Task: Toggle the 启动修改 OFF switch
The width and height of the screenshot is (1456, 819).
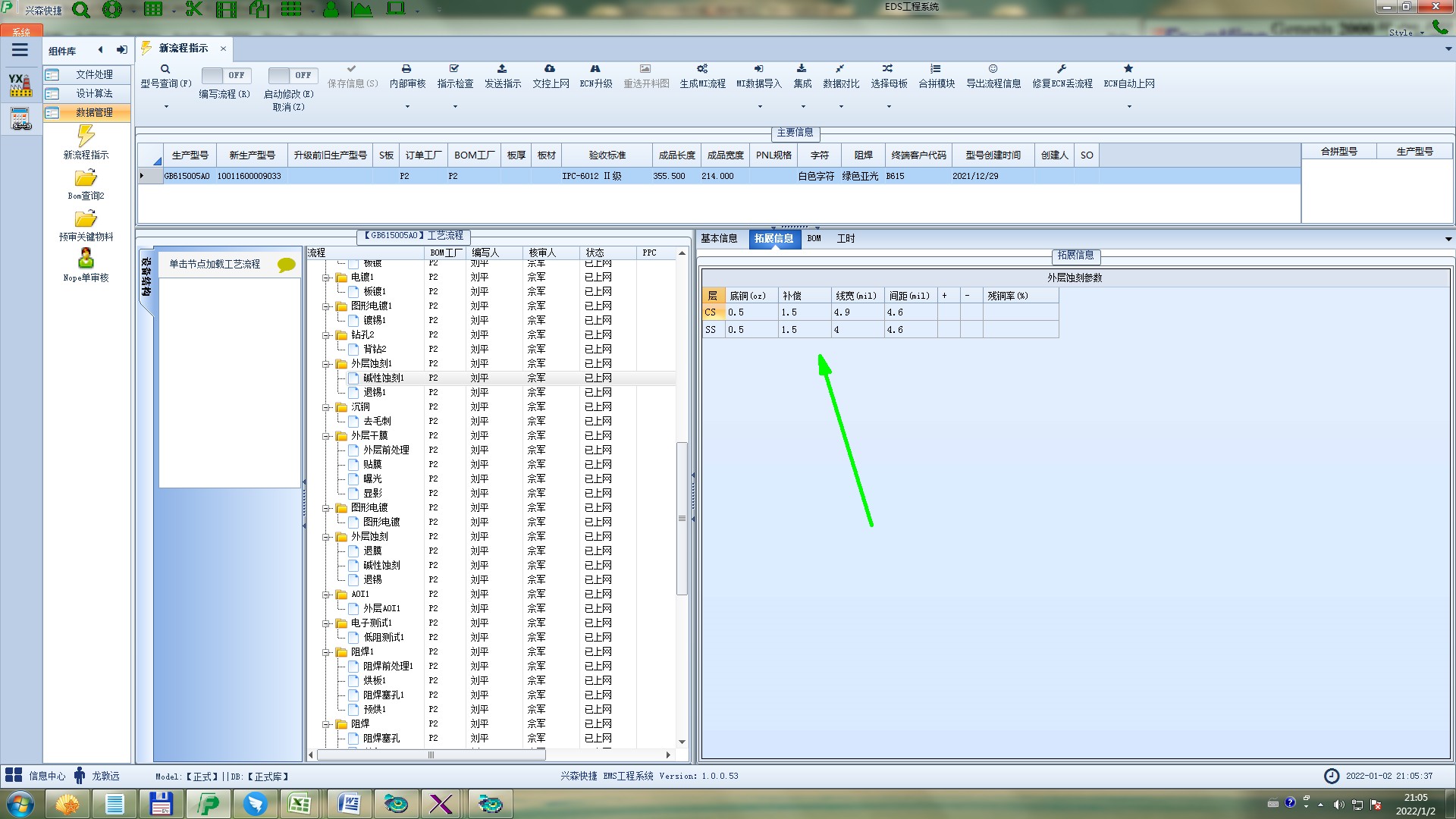Action: (x=292, y=75)
